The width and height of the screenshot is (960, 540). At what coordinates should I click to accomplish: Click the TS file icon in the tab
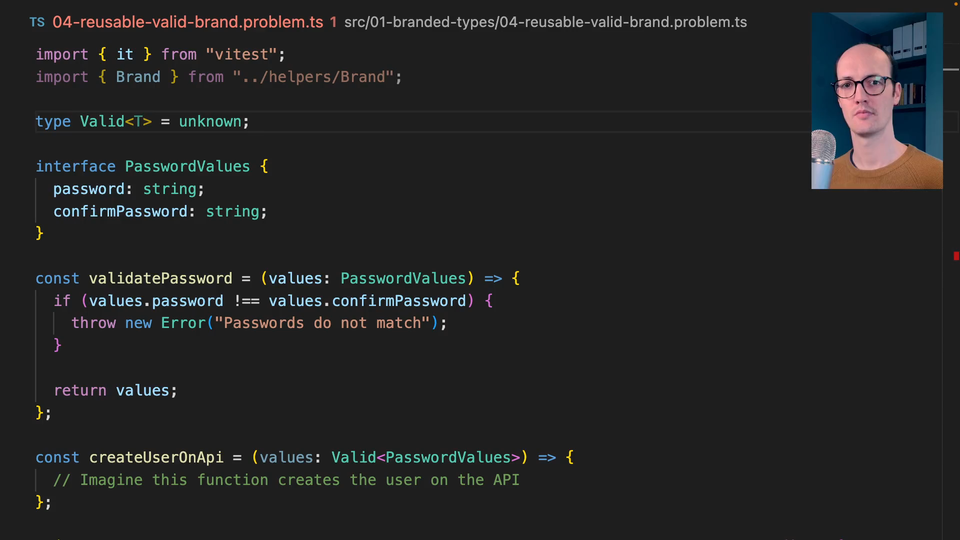(36, 22)
